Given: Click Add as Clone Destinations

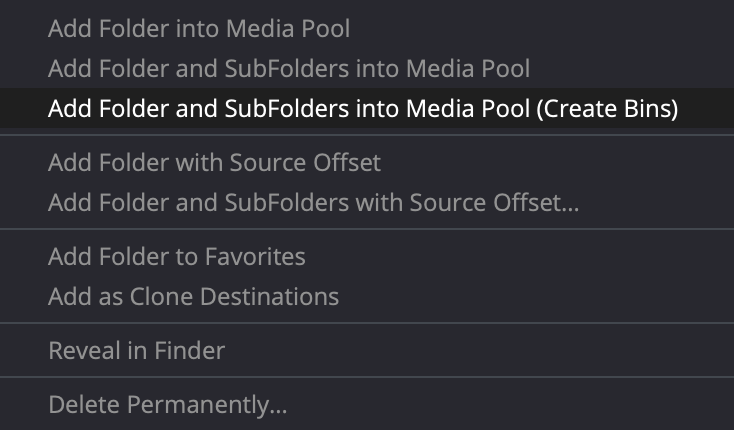Looking at the screenshot, I should [x=193, y=297].
